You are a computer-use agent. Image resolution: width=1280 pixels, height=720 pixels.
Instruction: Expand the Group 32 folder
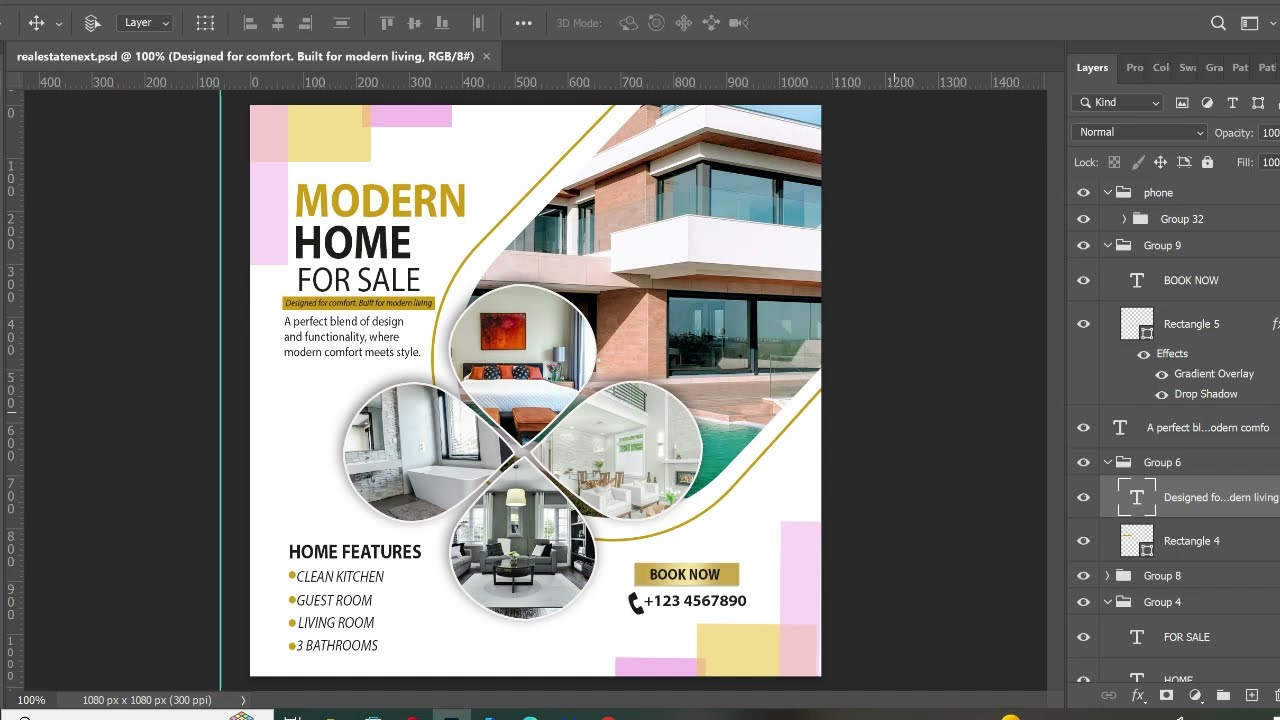pyautogui.click(x=1124, y=219)
